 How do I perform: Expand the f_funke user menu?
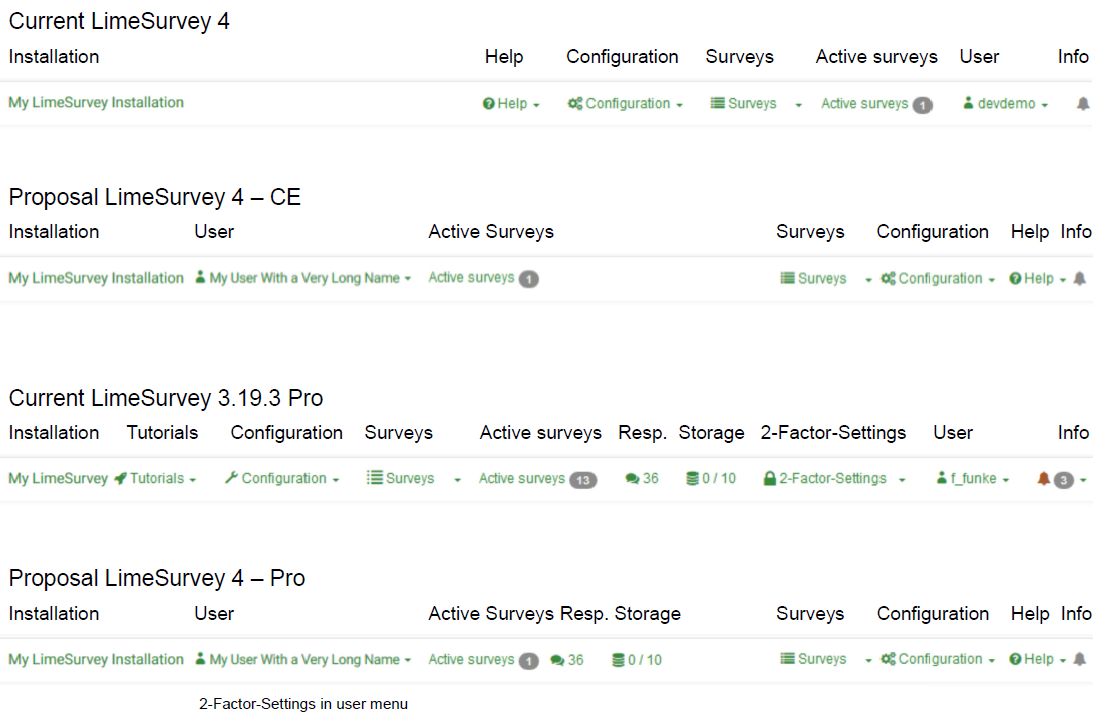point(978,479)
